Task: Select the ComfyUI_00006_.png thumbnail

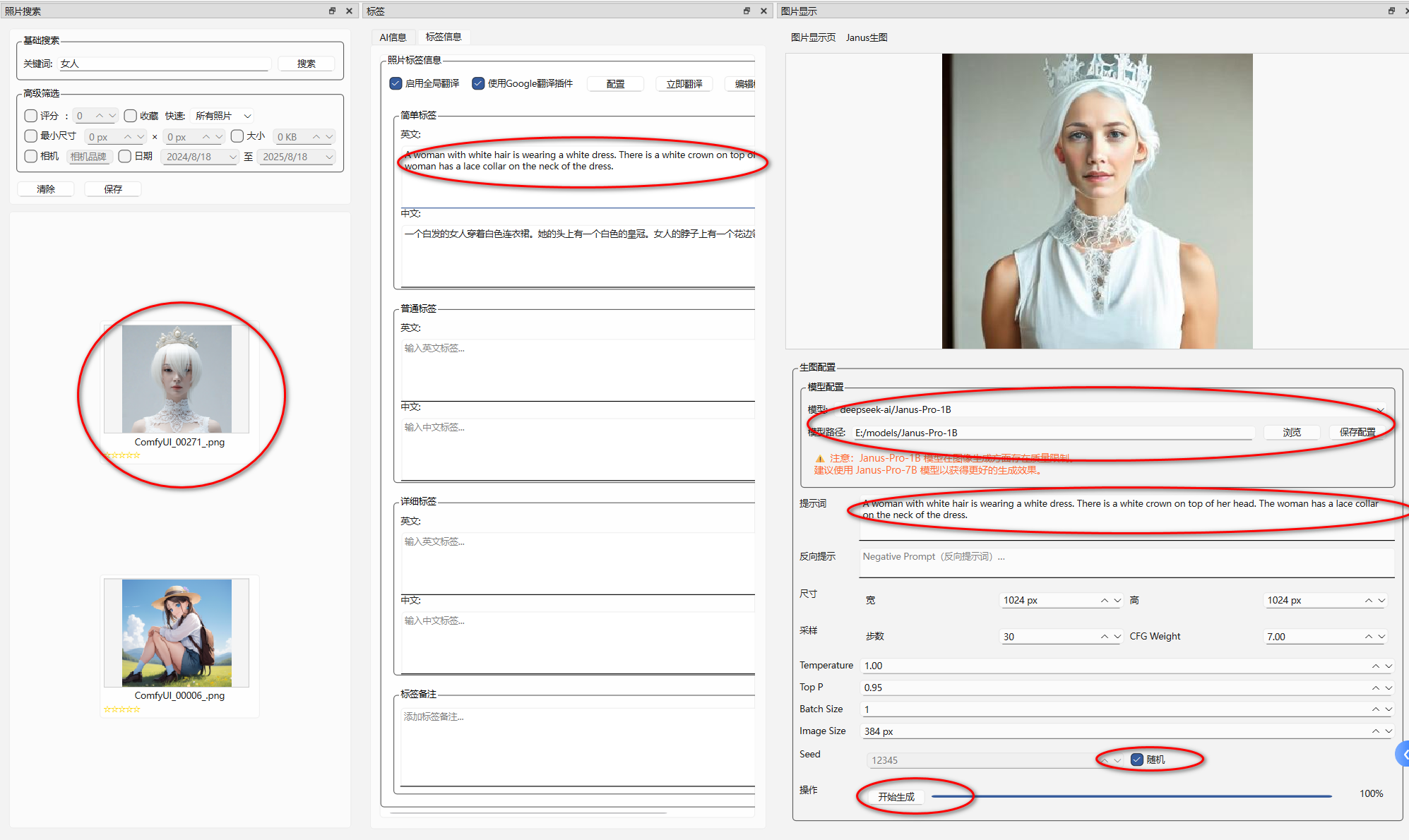Action: 177,633
